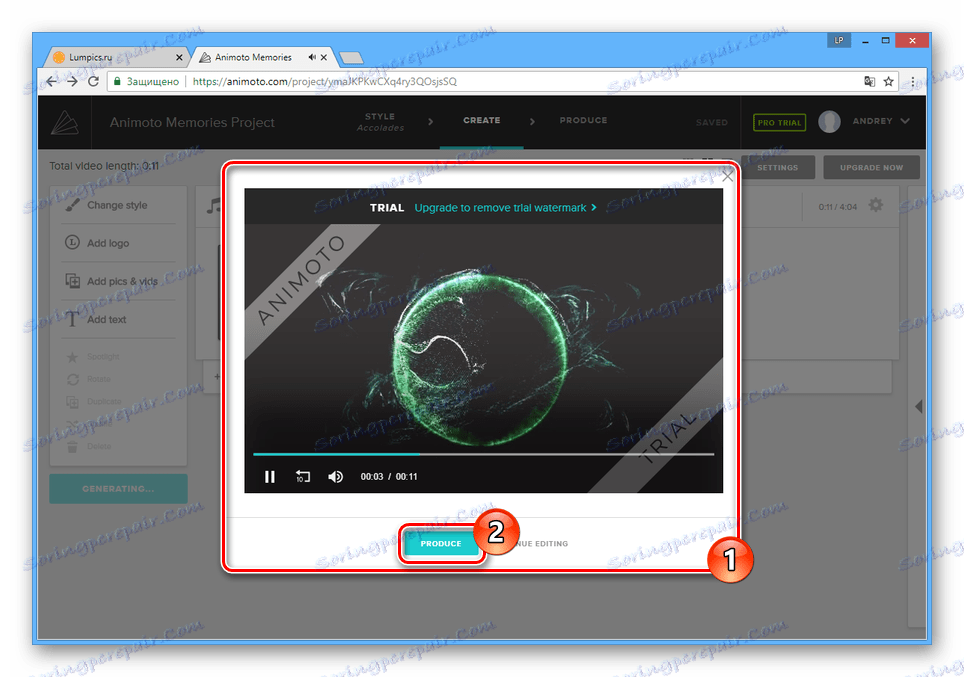
Task: Click the Animoto logo icon
Action: [x=65, y=122]
